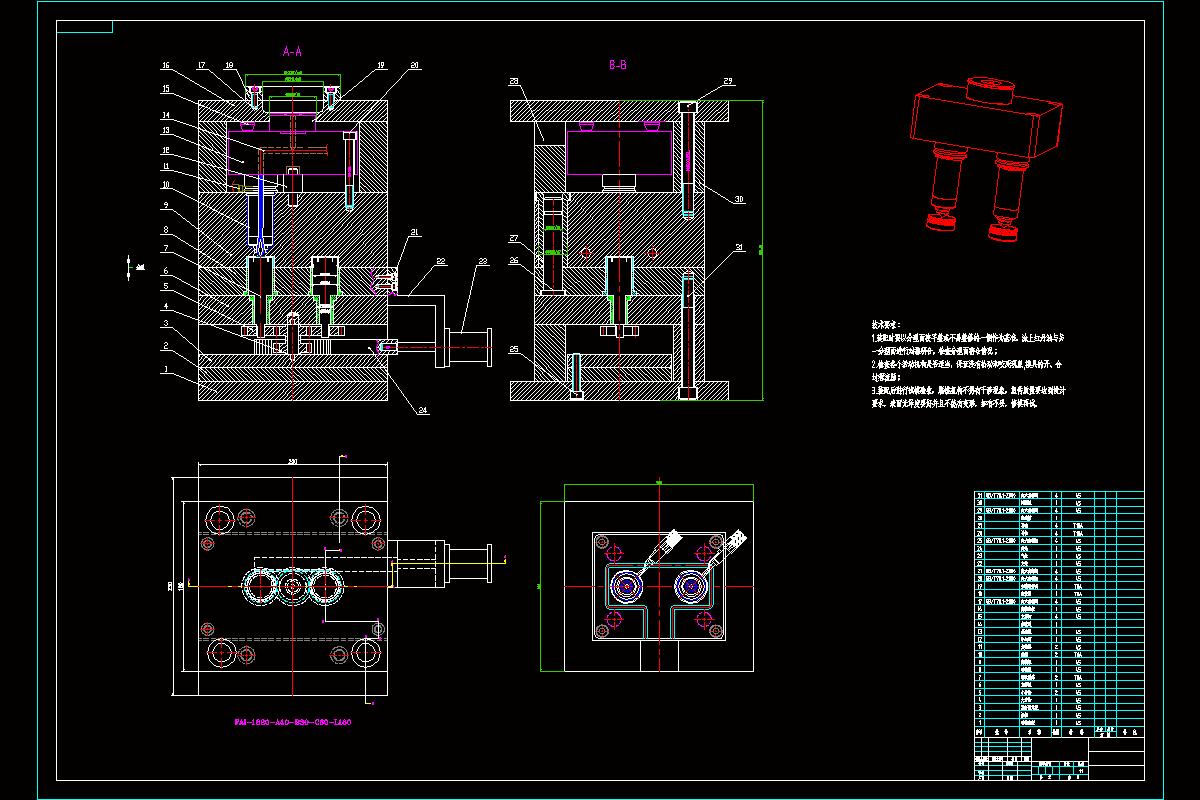Click part balloon number 29
This screenshot has width=1200, height=800.
tap(729, 81)
